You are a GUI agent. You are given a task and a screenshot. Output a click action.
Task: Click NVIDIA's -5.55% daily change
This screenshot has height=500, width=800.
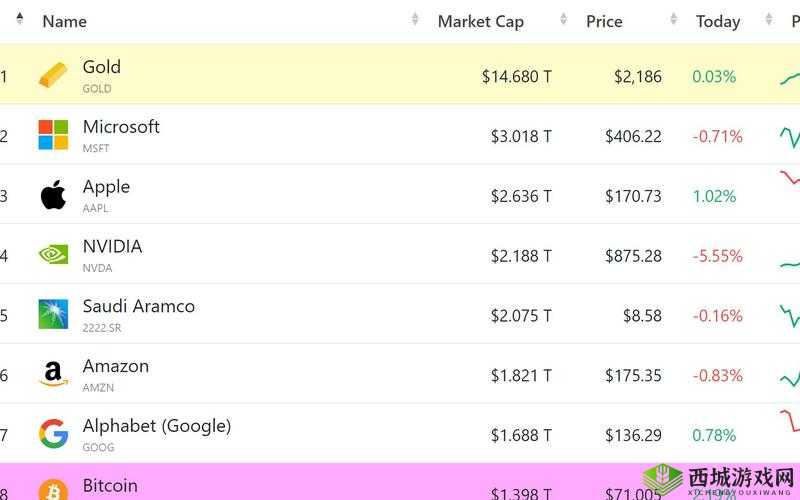[x=717, y=256]
